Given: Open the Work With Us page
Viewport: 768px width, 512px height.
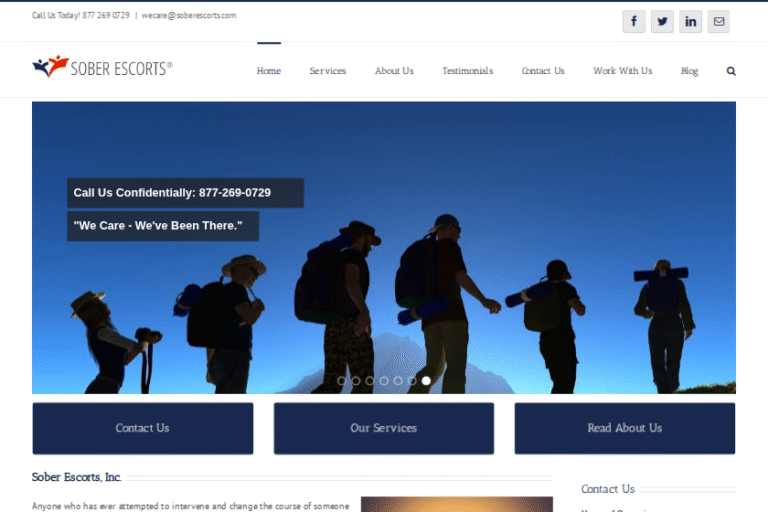Looking at the screenshot, I should click(x=622, y=71).
